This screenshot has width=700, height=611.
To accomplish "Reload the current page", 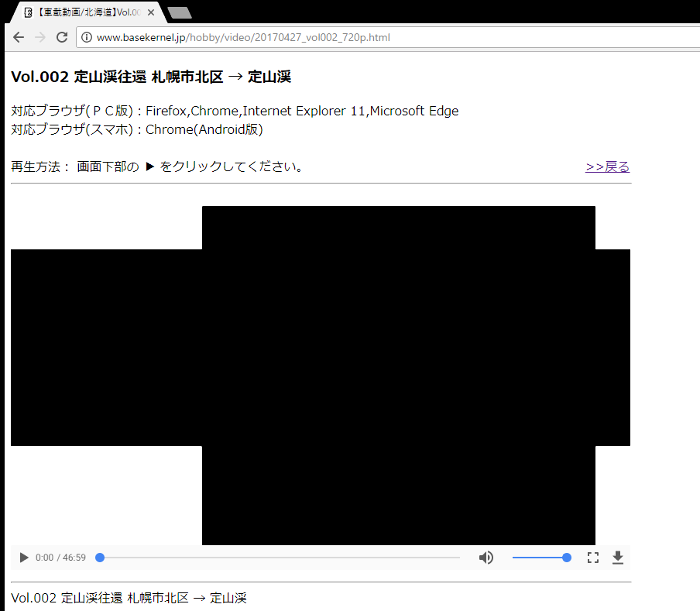I will [x=62, y=37].
